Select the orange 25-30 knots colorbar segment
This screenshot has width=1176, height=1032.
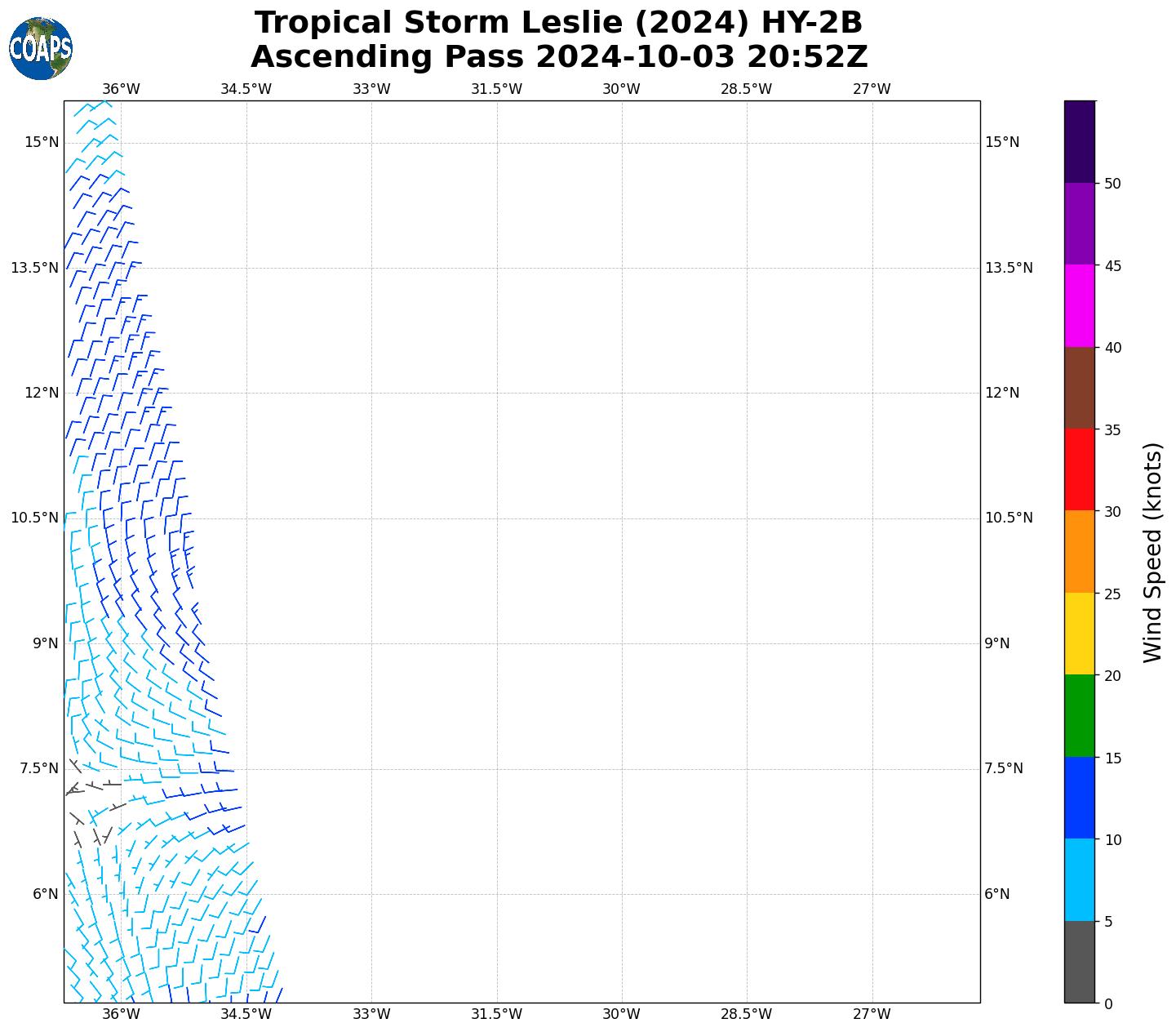coord(1079,551)
